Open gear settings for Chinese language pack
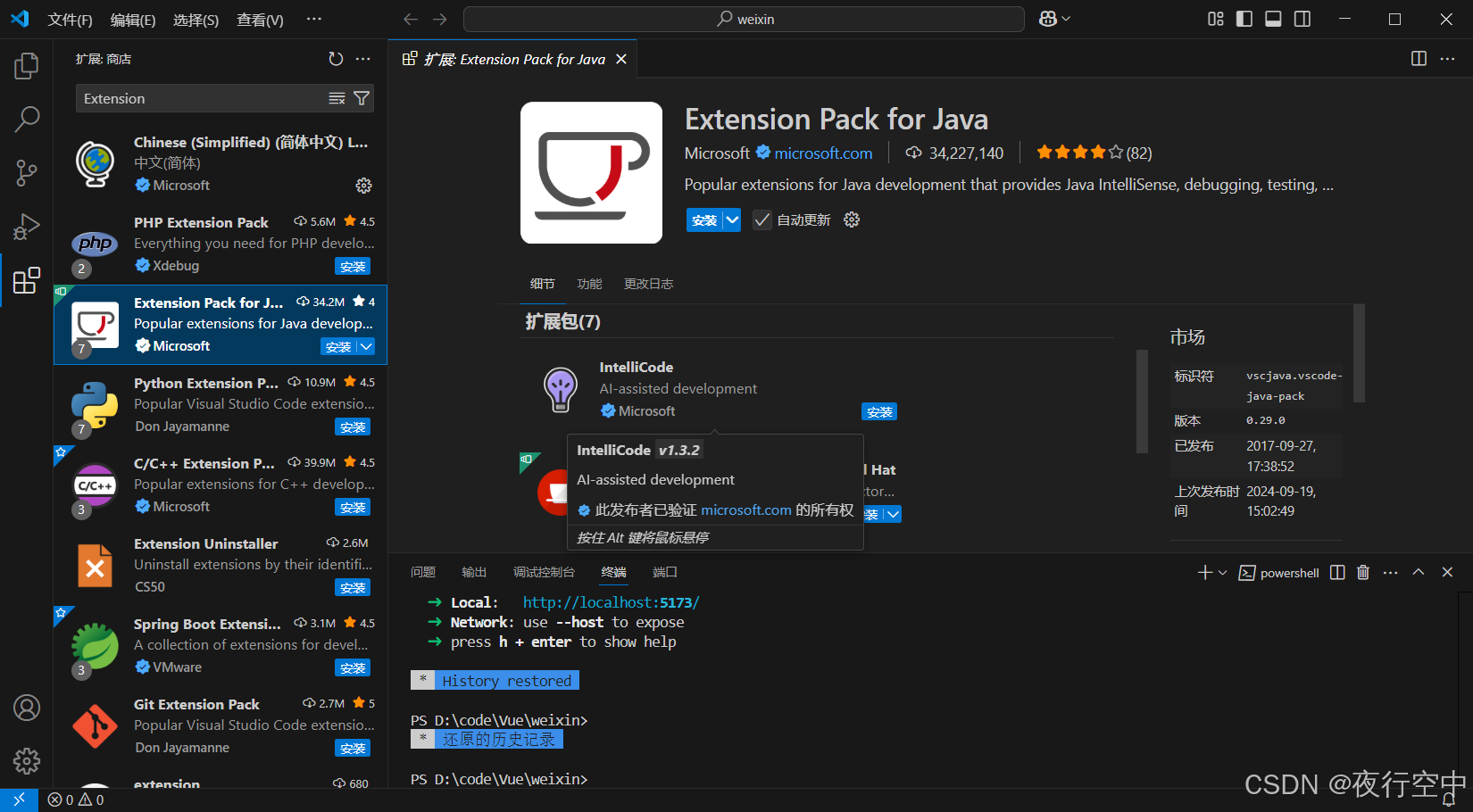1473x812 pixels. coord(363,186)
